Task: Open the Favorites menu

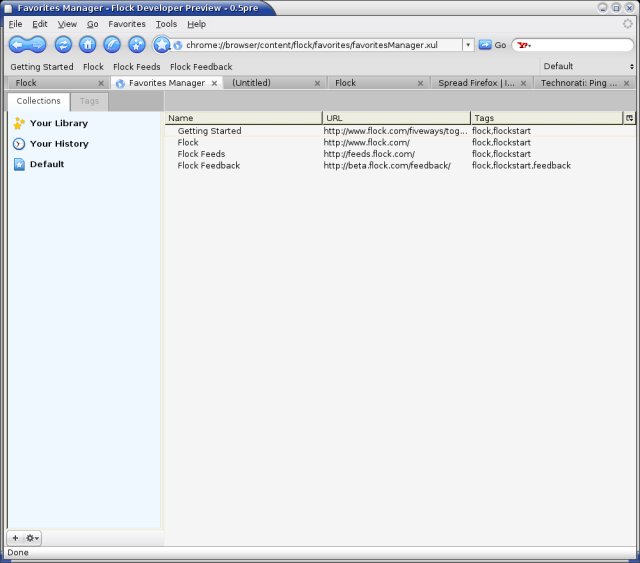Action: [x=127, y=24]
